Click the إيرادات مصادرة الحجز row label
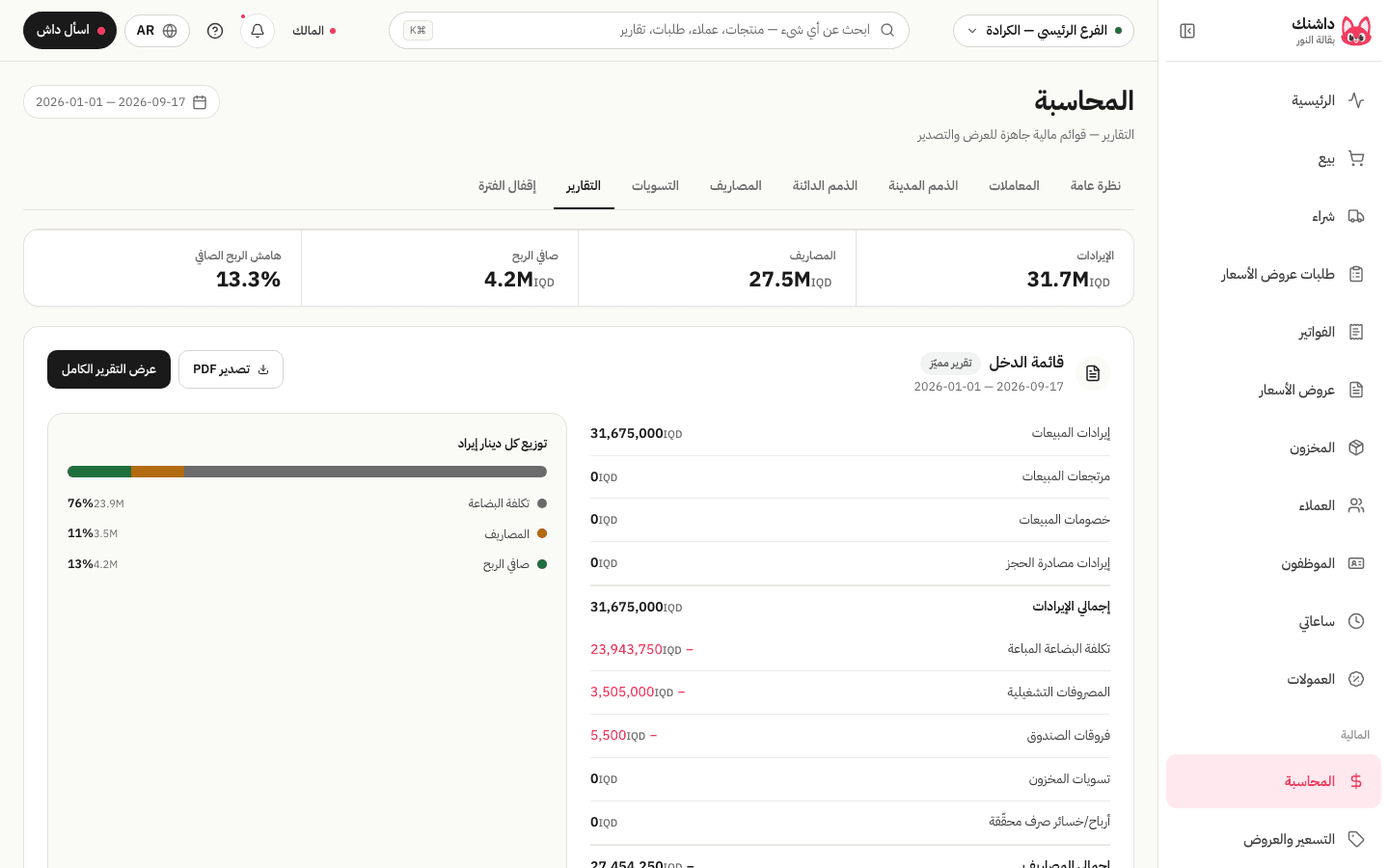 (1058, 563)
